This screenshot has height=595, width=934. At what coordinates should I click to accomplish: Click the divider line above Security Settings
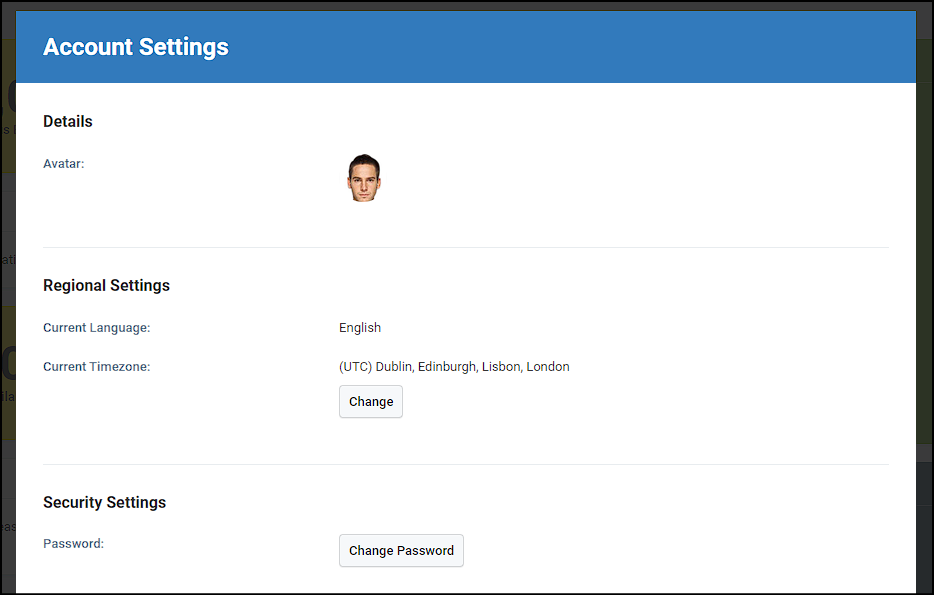pos(466,465)
